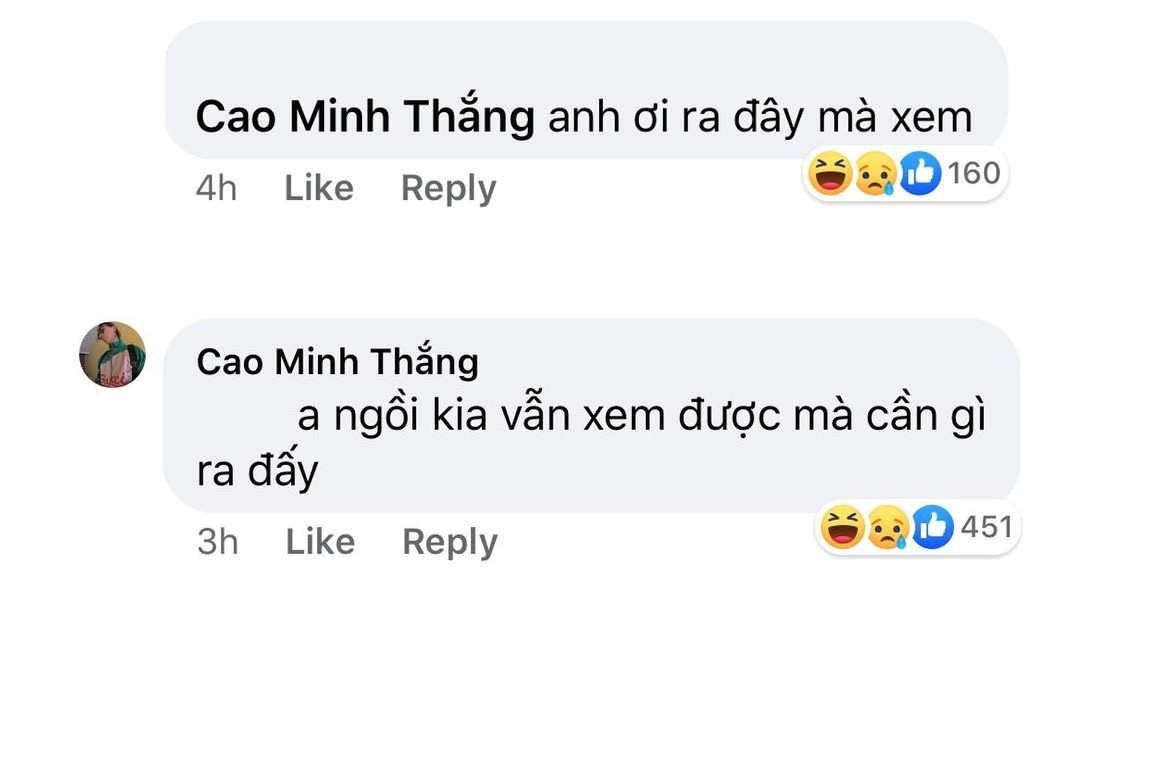Reply to the comment posted 4h ago
Image resolution: width=1150 pixels, height=771 pixels.
(448, 189)
